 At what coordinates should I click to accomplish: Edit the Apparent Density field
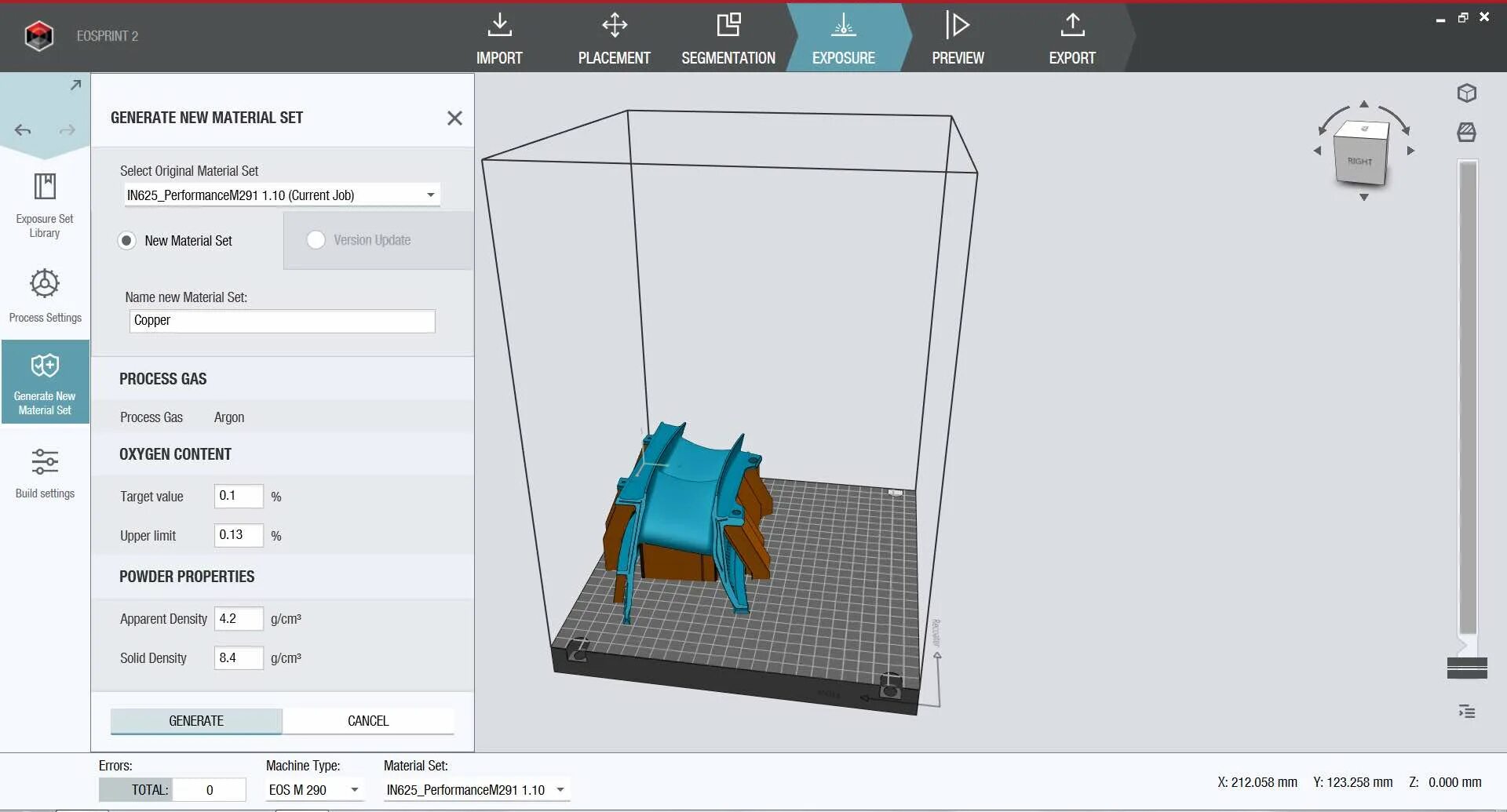239,619
